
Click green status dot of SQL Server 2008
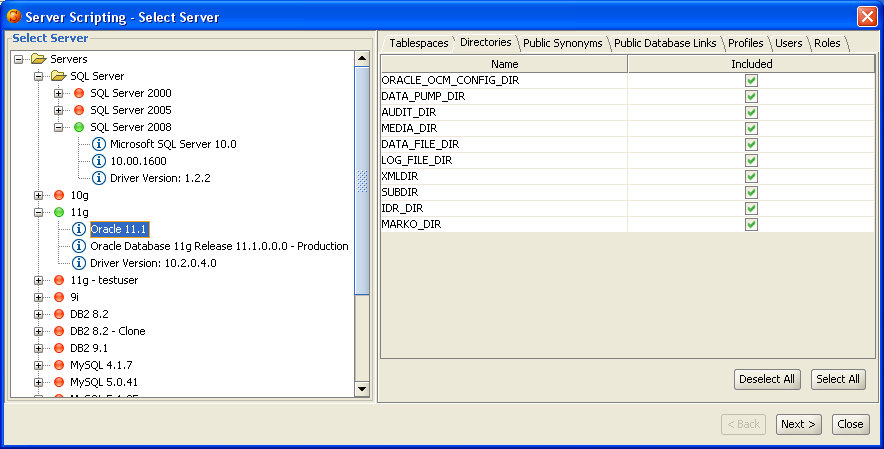[x=79, y=127]
